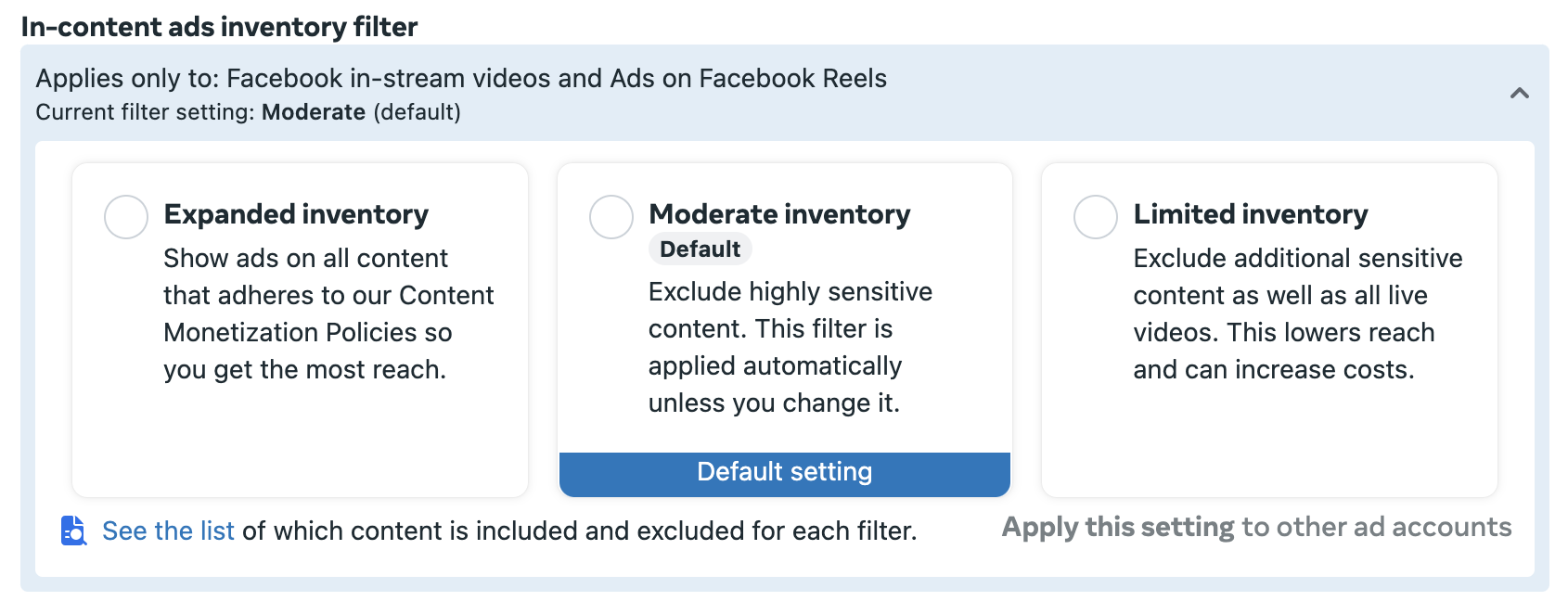Click the Default badge under Moderate inventory
Screen dimensions: 1568x601
coord(700,249)
